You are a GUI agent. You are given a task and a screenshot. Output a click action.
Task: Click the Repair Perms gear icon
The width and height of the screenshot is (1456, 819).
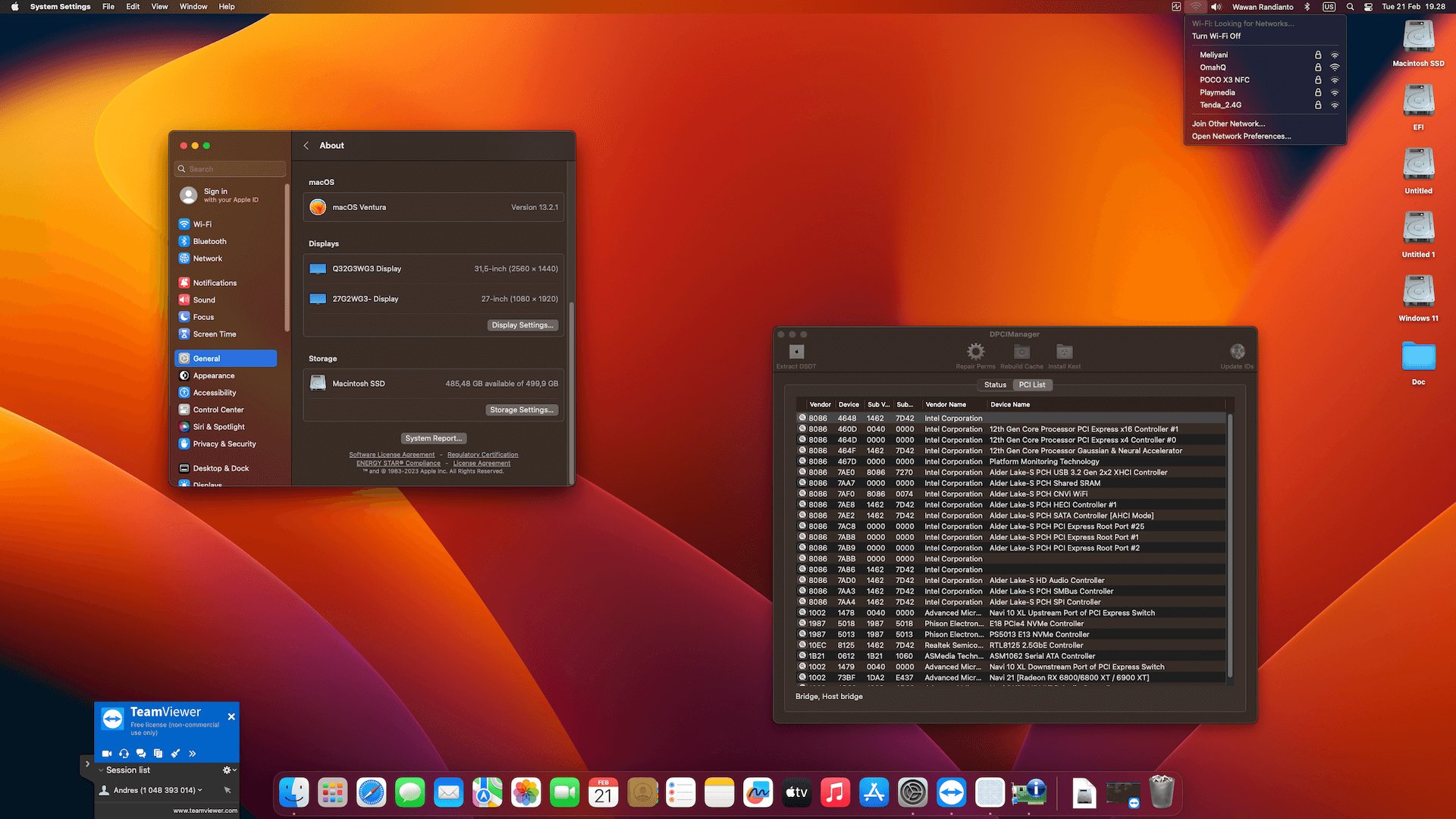[975, 352]
